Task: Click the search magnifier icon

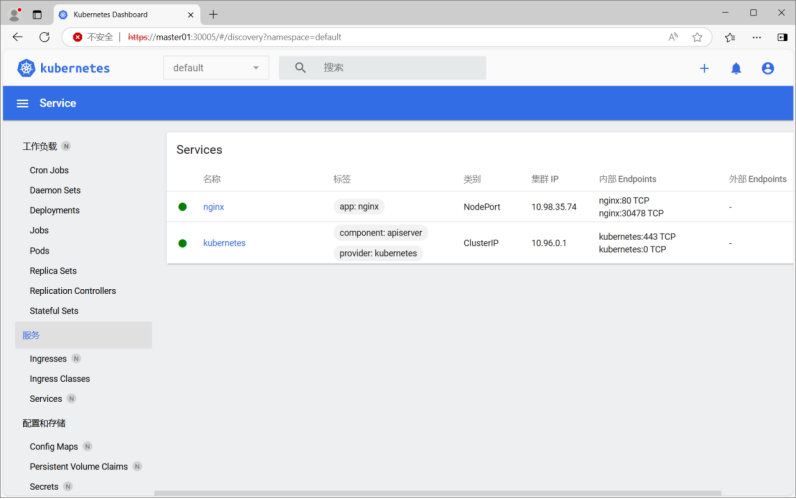Action: [301, 68]
